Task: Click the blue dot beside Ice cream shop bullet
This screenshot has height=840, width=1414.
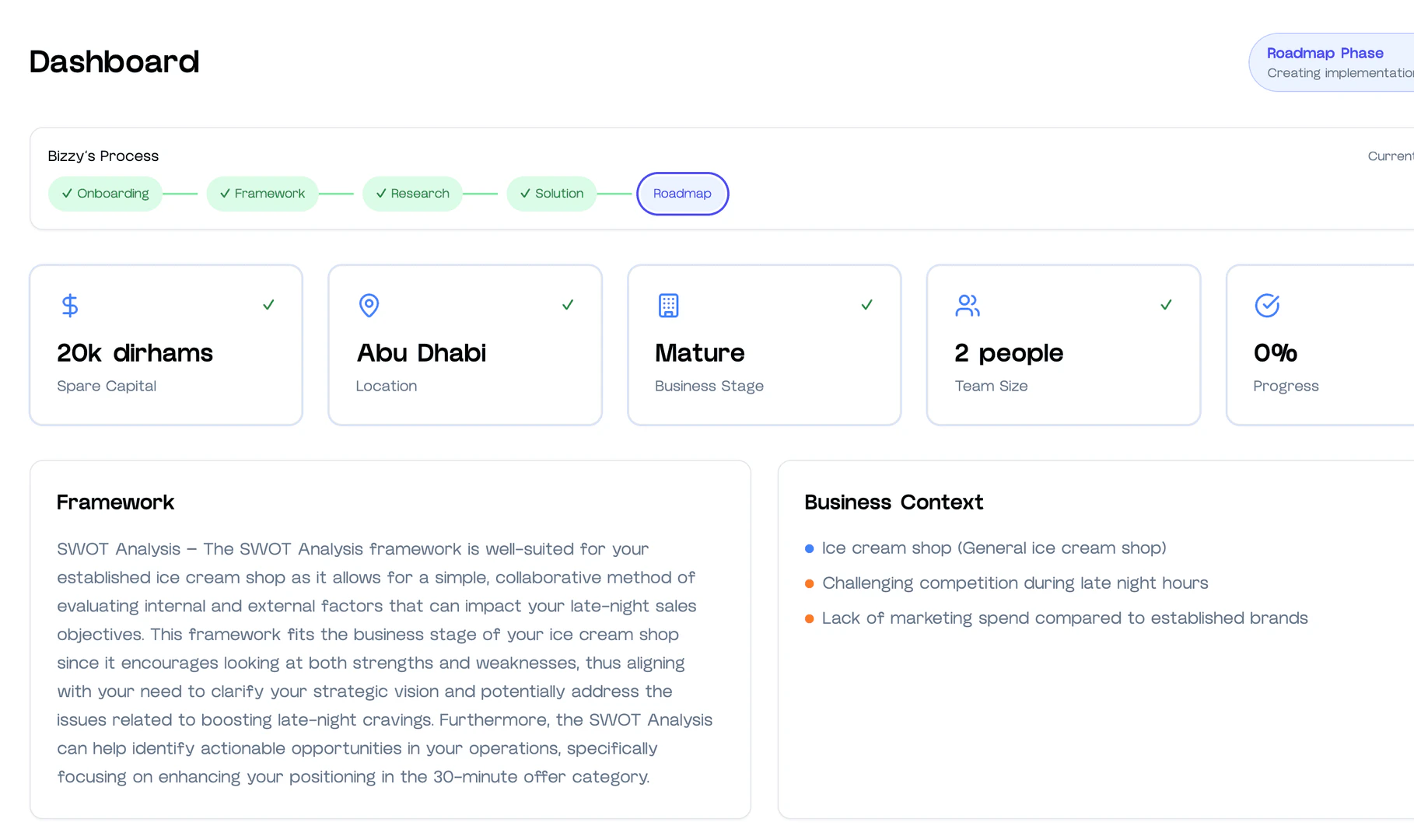Action: point(809,548)
